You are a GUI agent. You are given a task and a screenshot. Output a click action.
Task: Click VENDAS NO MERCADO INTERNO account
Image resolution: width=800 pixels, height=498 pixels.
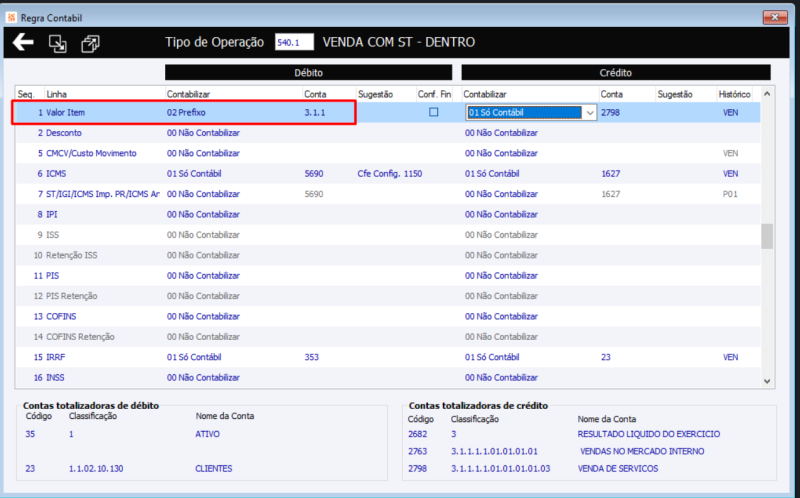pyautogui.click(x=642, y=452)
